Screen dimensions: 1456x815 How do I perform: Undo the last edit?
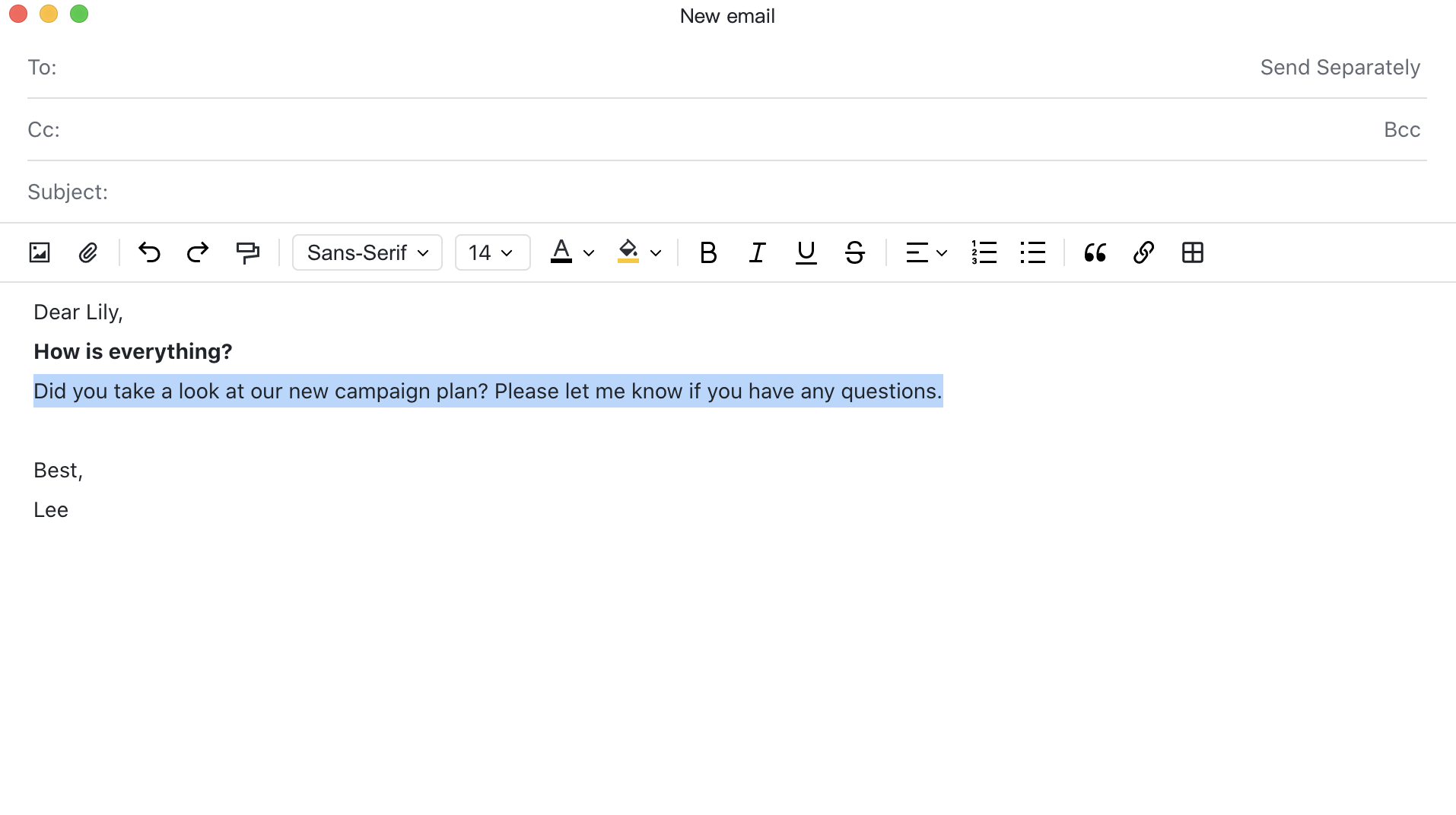pyautogui.click(x=149, y=252)
